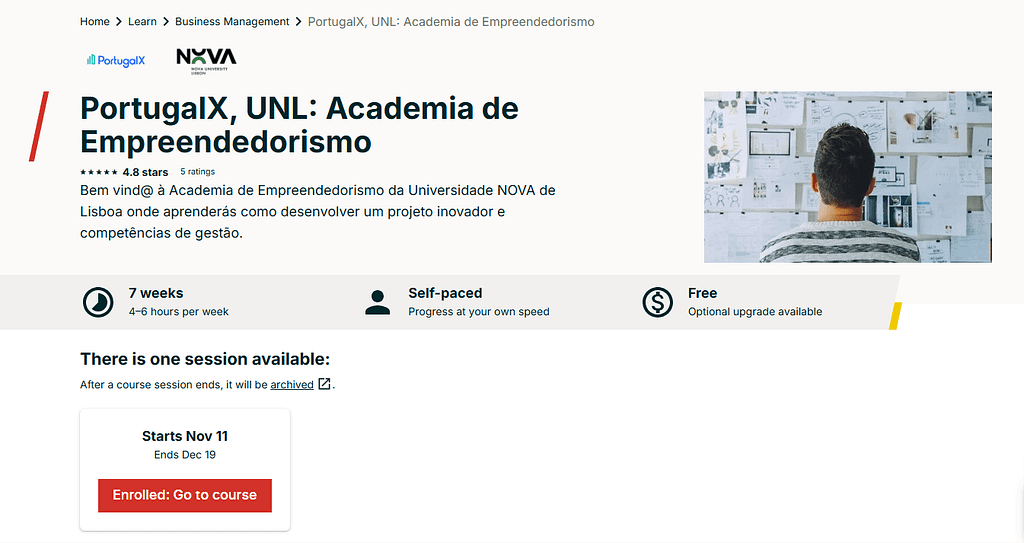Image resolution: width=1024 pixels, height=543 pixels.
Task: Navigate to Business Management breadcrumb
Action: 232,22
